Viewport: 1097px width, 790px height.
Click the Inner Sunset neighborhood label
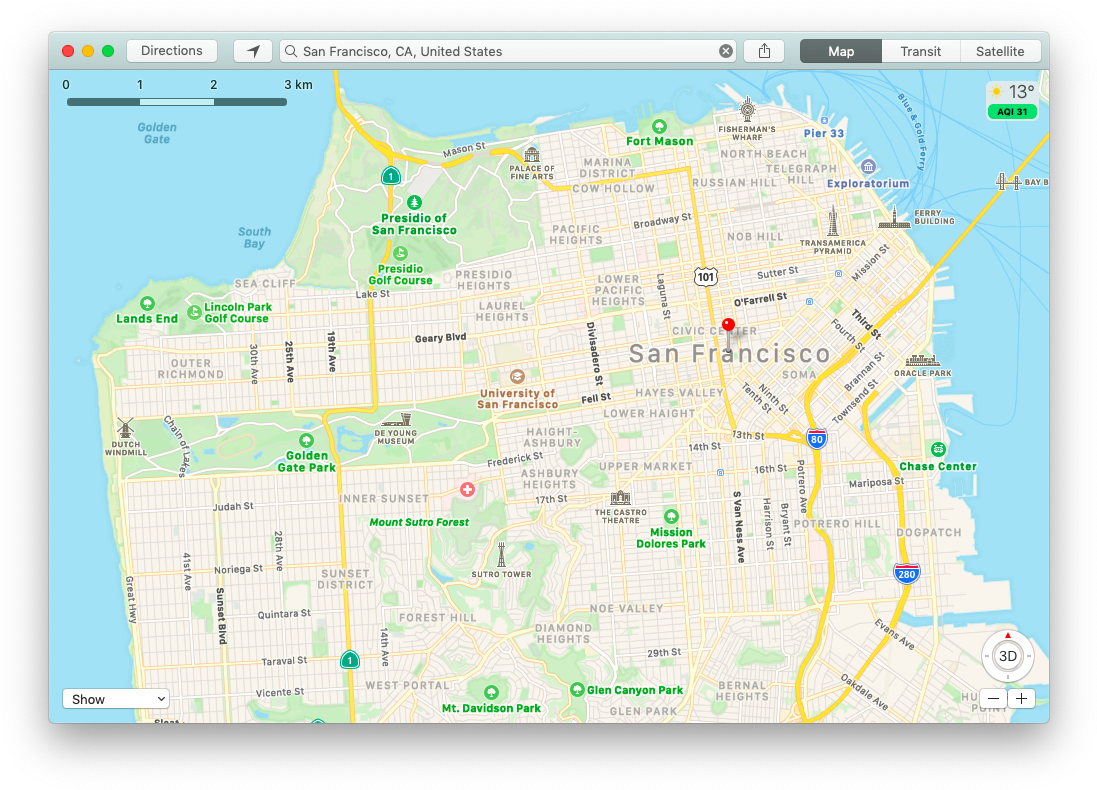point(384,499)
